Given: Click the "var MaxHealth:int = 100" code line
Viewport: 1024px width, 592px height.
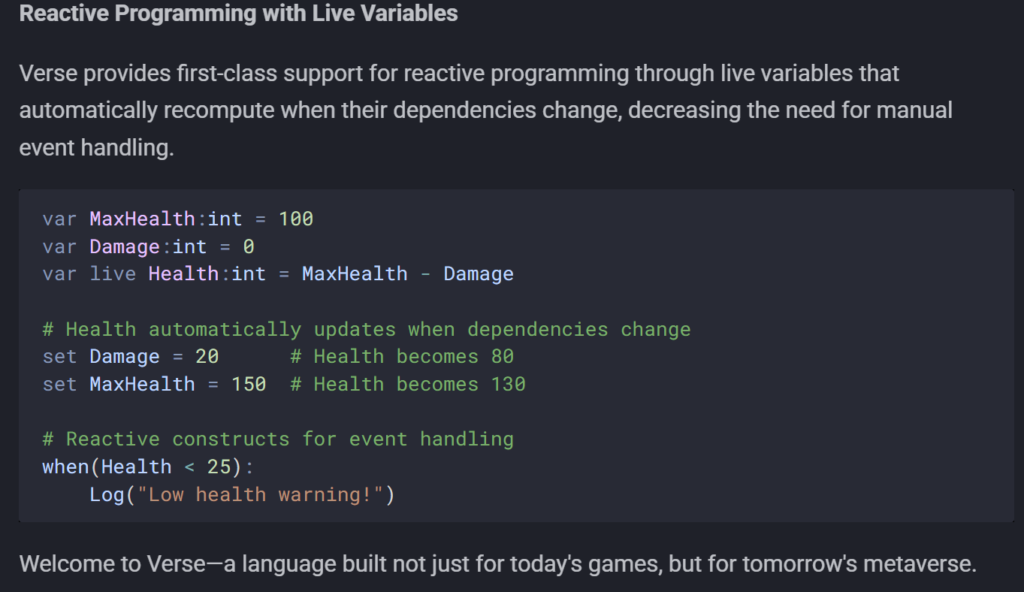Looking at the screenshot, I should 178,218.
